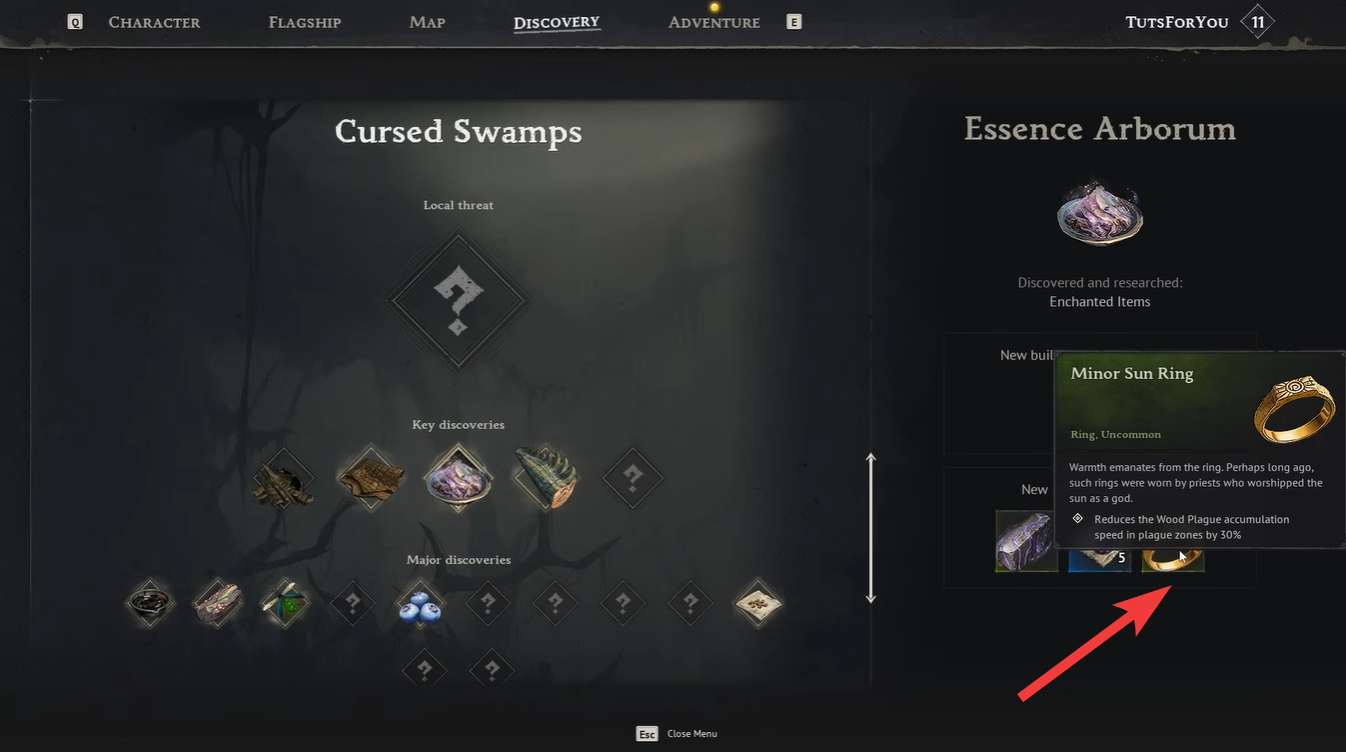The image size is (1346, 752).
Task: Click the player level 11 badge
Action: pyautogui.click(x=1257, y=22)
